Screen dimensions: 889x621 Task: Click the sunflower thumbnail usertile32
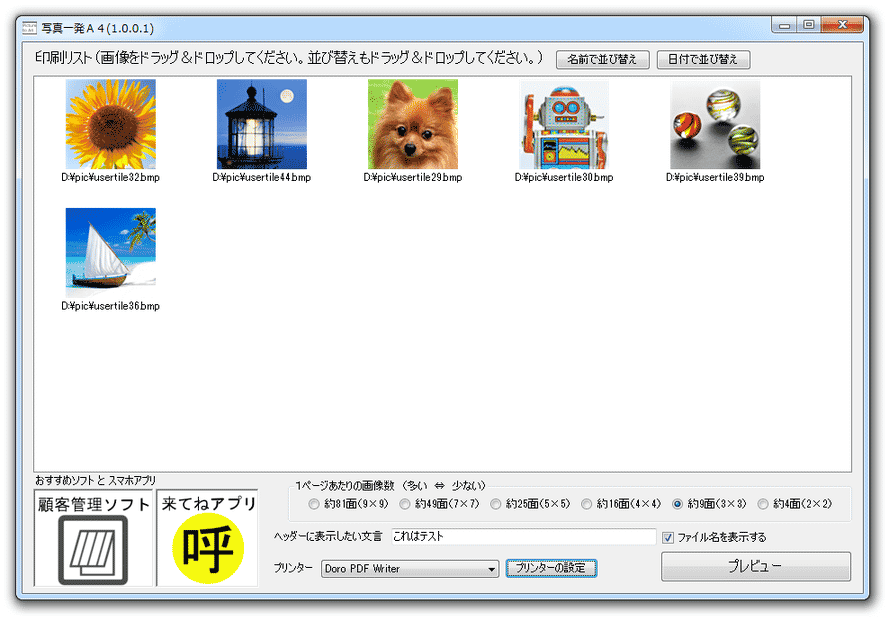pos(111,124)
